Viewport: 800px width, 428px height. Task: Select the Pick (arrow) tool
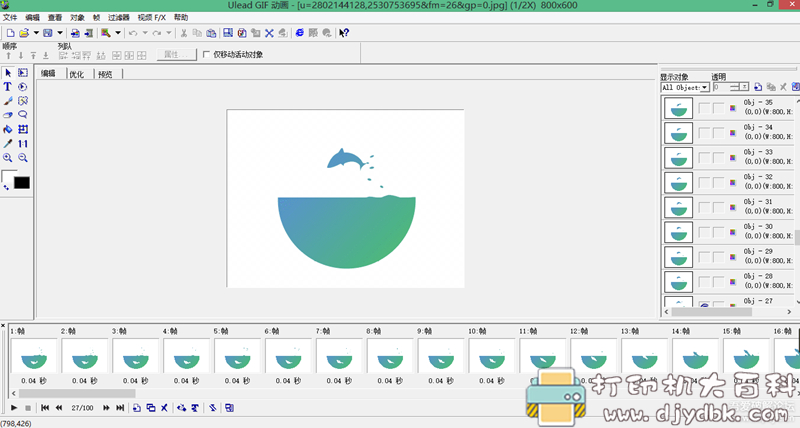(x=8, y=73)
